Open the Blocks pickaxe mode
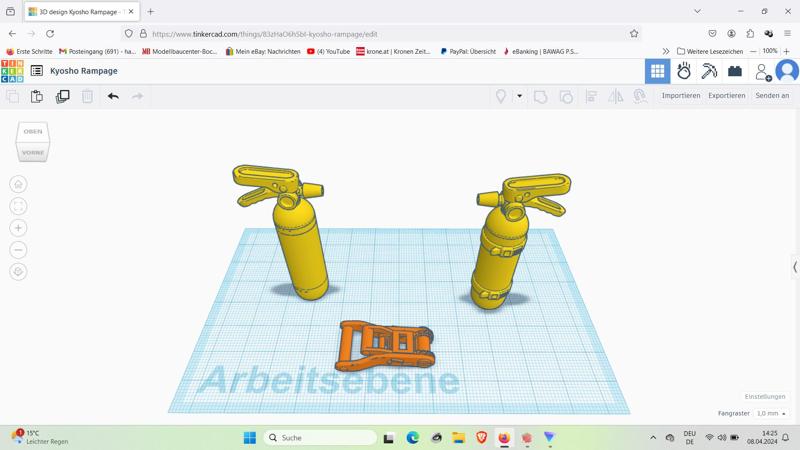Viewport: 800px width, 450px height. click(709, 71)
